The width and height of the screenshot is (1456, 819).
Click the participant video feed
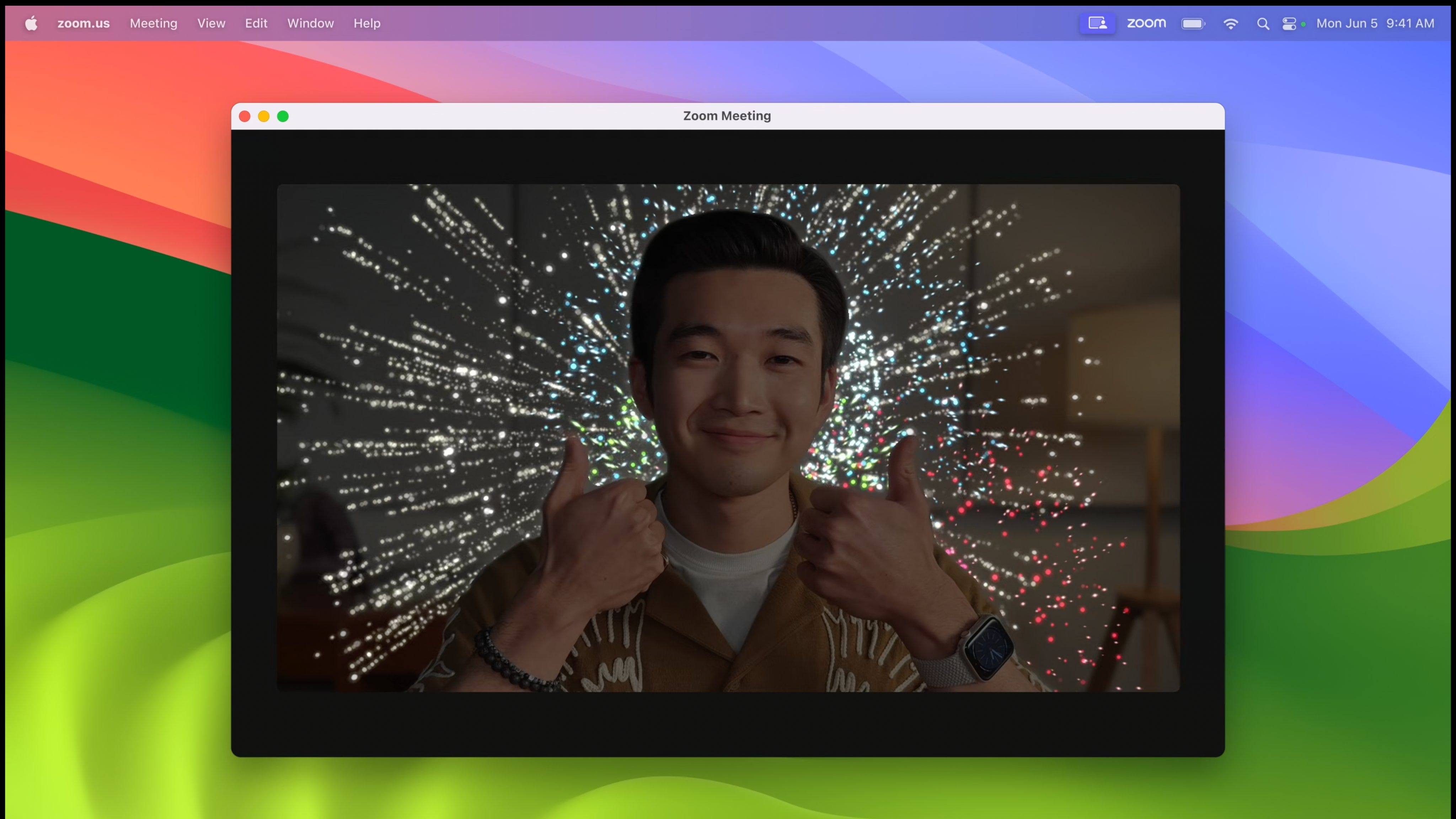click(x=727, y=438)
